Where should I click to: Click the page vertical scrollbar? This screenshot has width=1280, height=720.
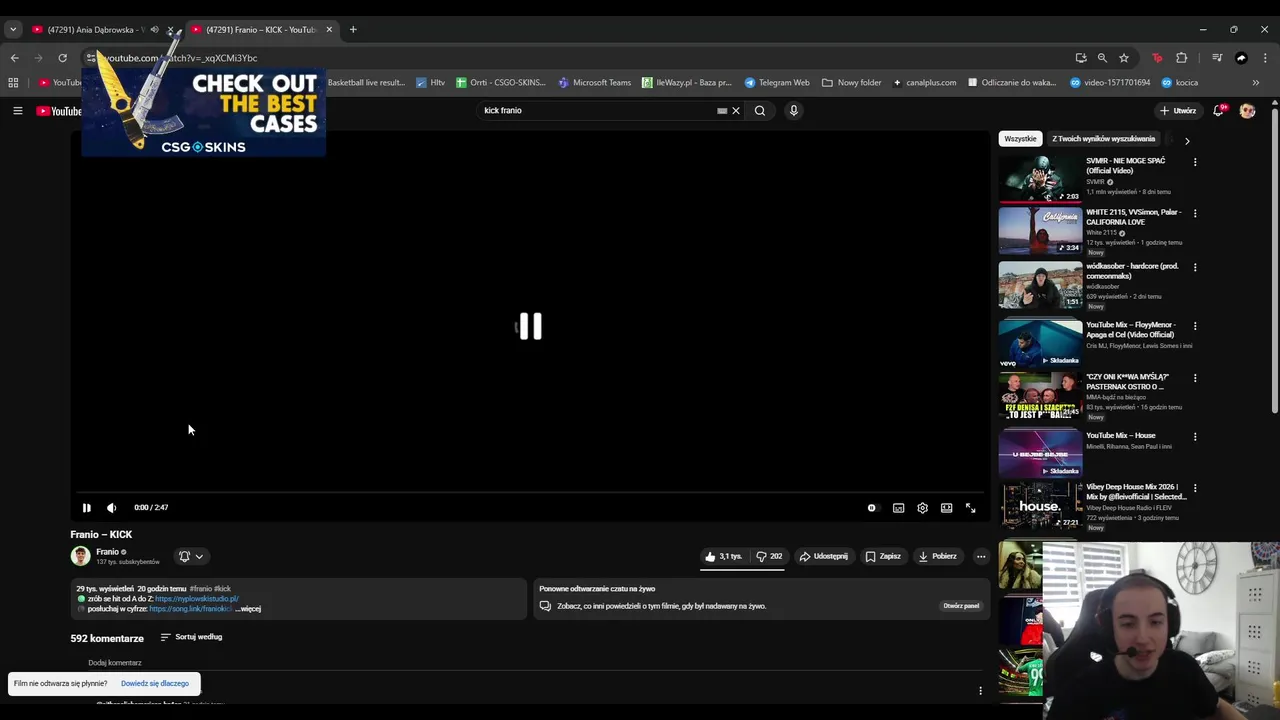coord(1275,260)
